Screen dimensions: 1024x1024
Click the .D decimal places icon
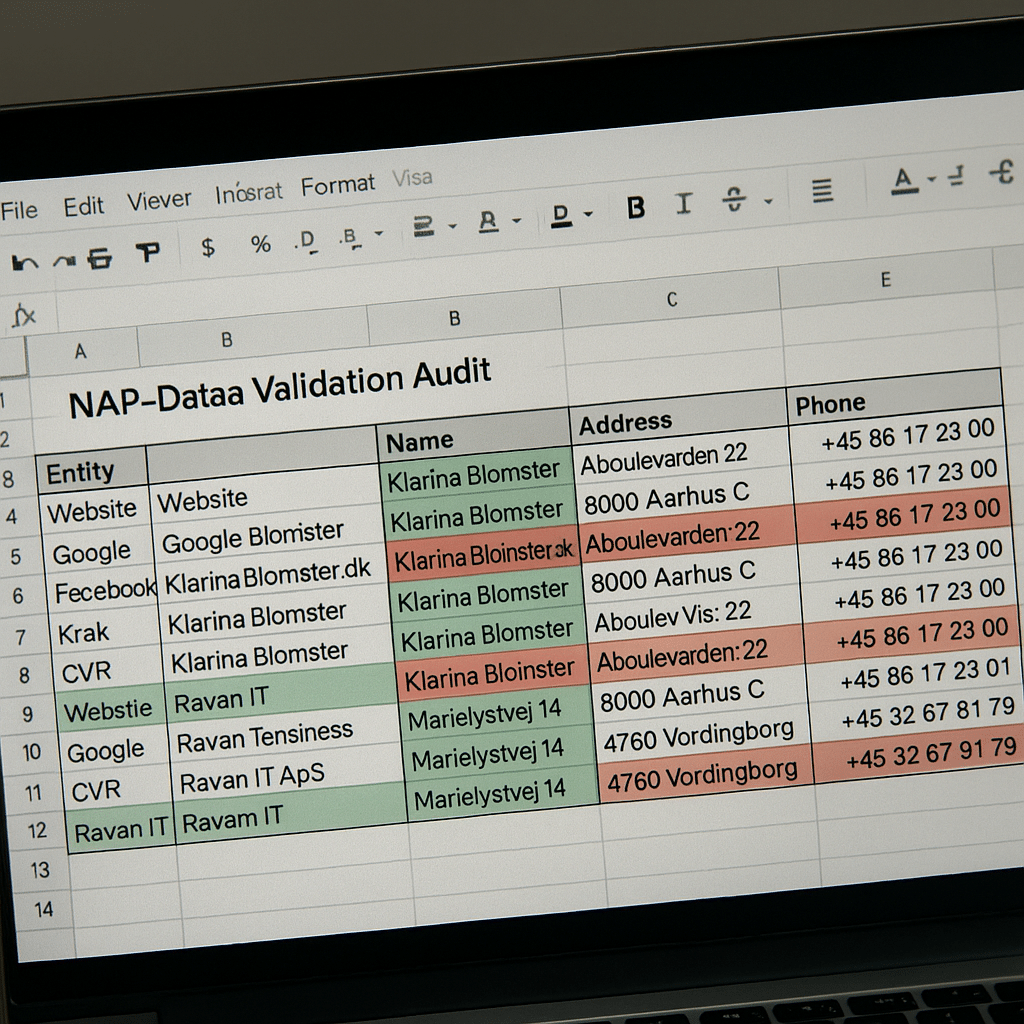(305, 240)
